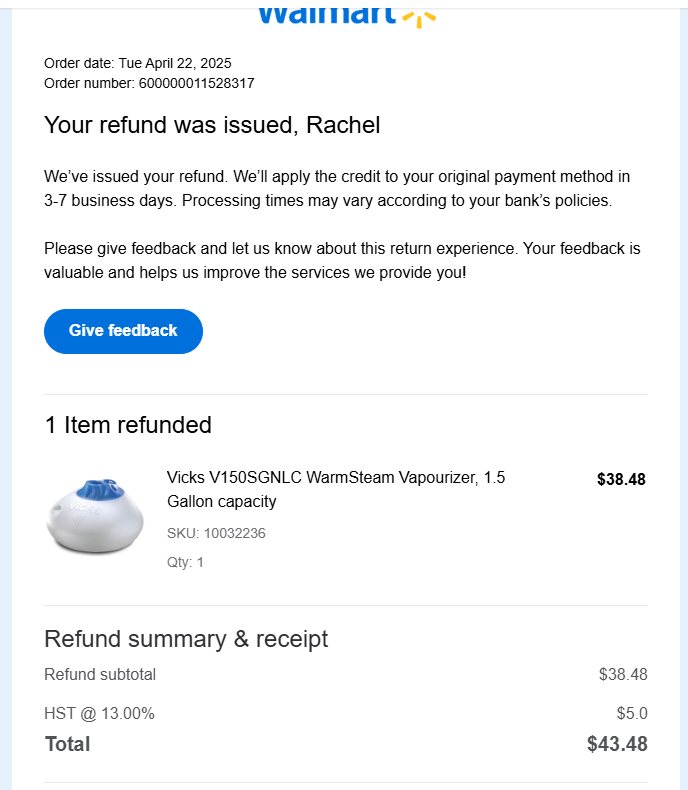Click the Qty: 1 label
The width and height of the screenshot is (688, 790).
coord(185,562)
